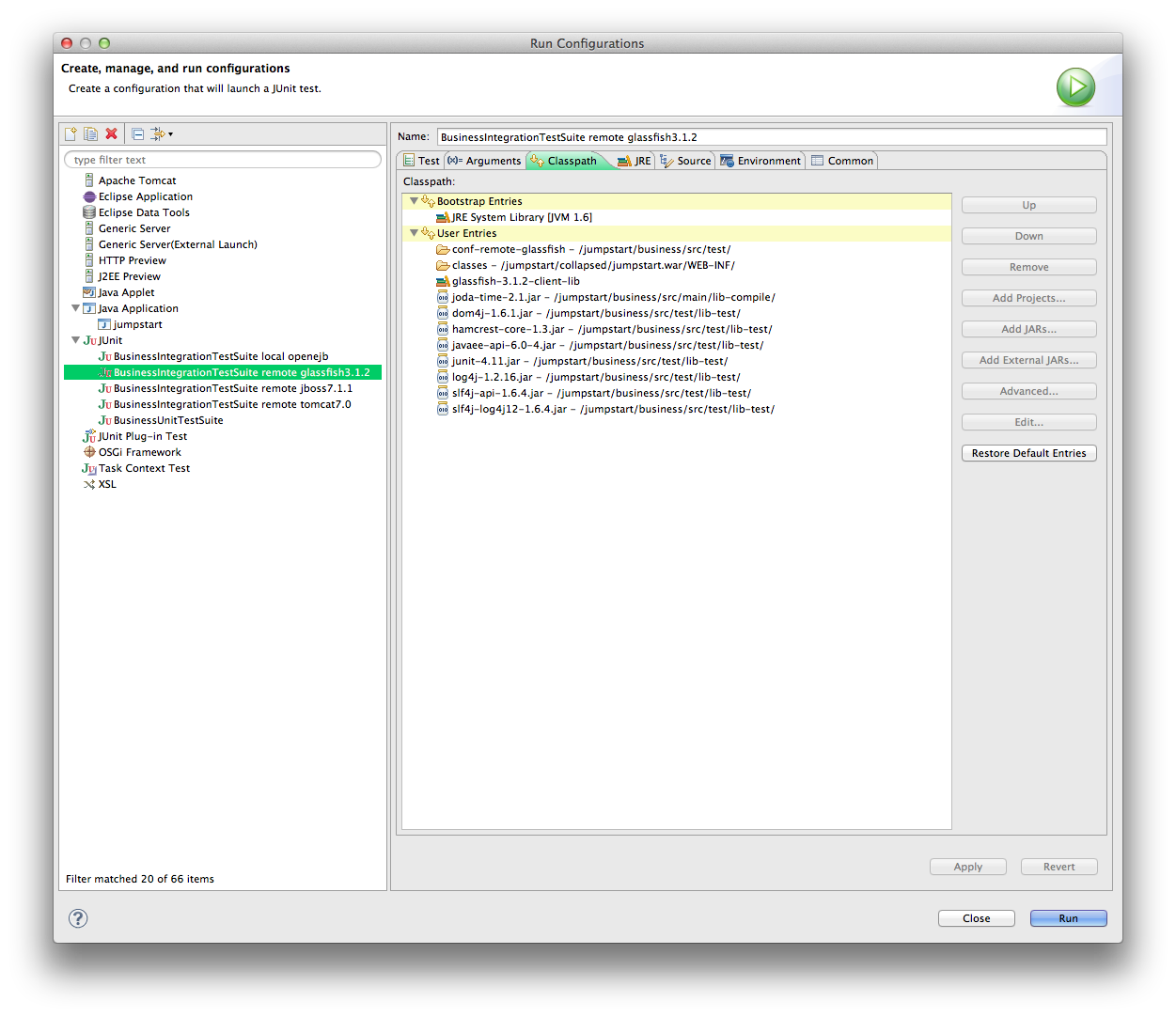Click the JRE System Library icon

[x=443, y=217]
